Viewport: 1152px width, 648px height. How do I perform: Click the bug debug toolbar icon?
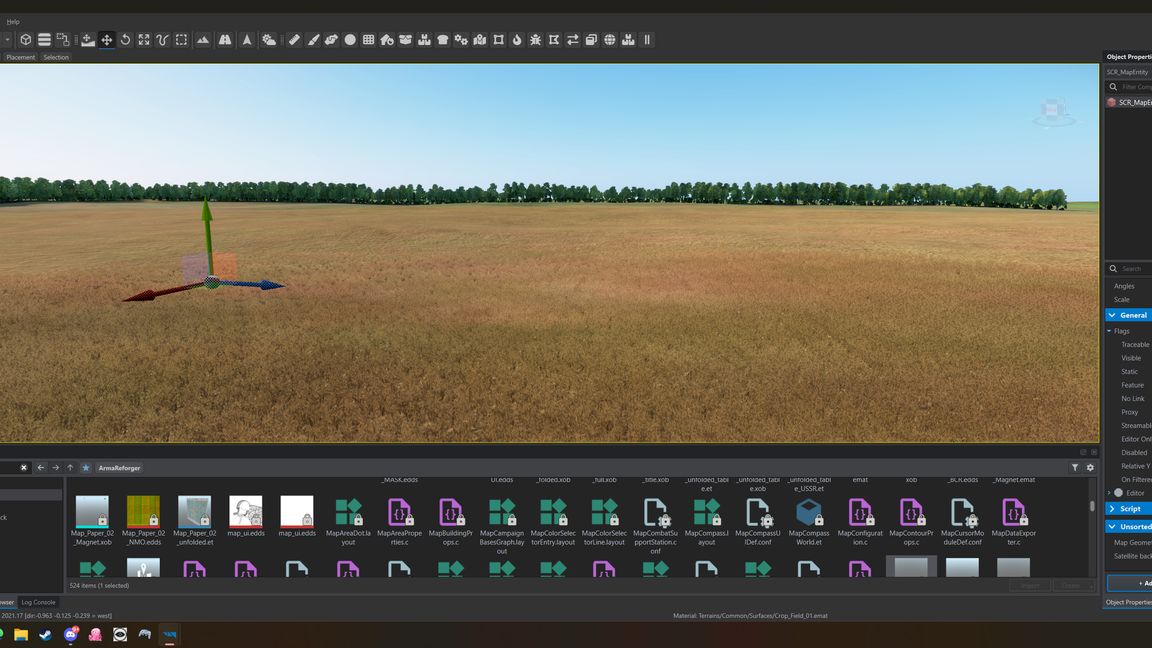pyautogui.click(x=536, y=40)
